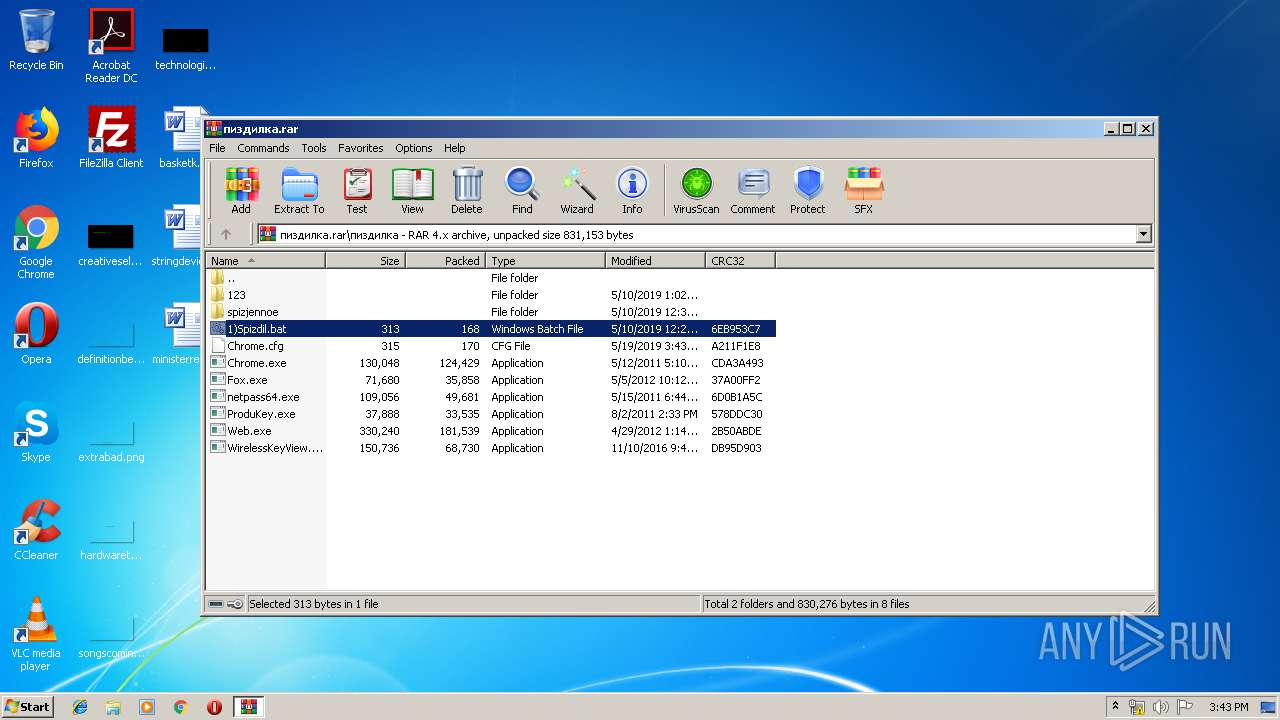Sort by Packed column header

pyautogui.click(x=445, y=261)
